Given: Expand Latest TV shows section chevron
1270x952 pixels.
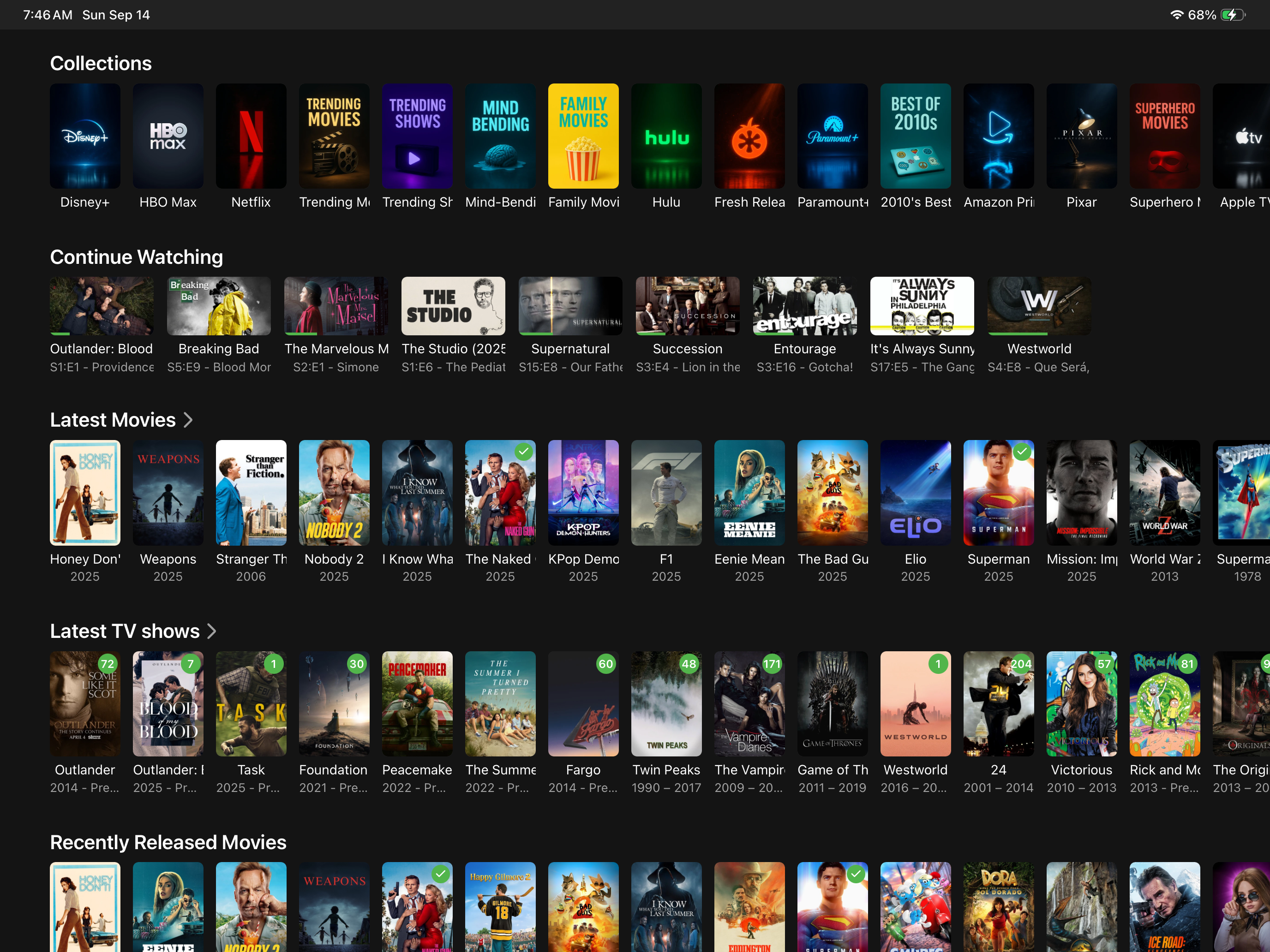Looking at the screenshot, I should [x=212, y=631].
